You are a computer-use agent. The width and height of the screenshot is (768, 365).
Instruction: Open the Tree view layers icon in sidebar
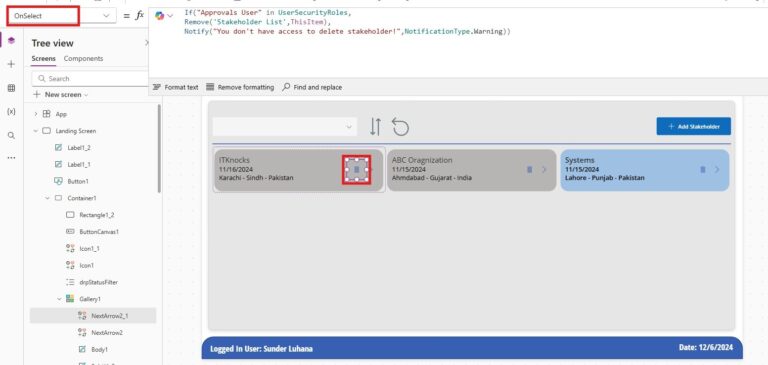[x=11, y=40]
